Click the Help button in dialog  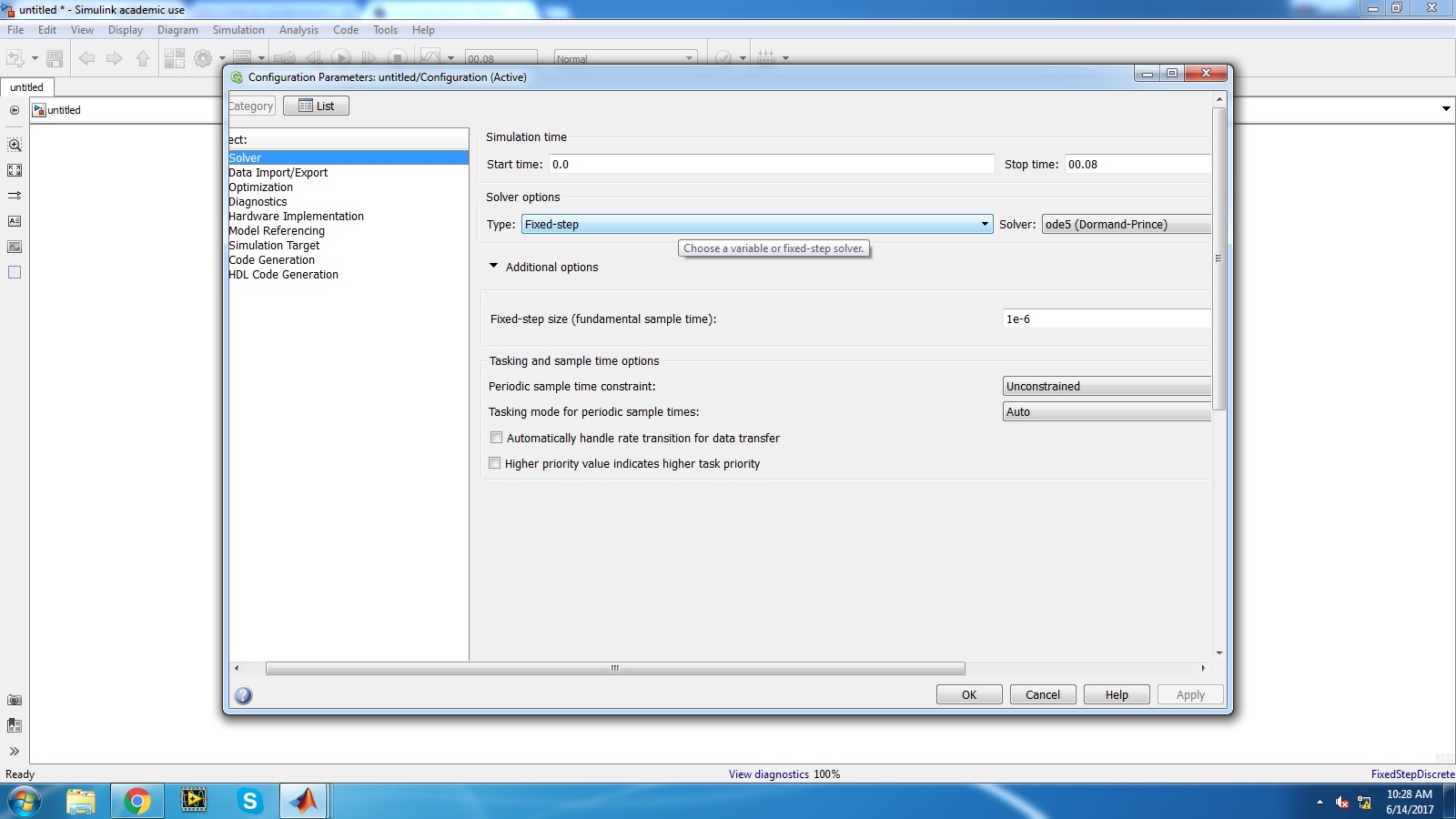(1117, 695)
